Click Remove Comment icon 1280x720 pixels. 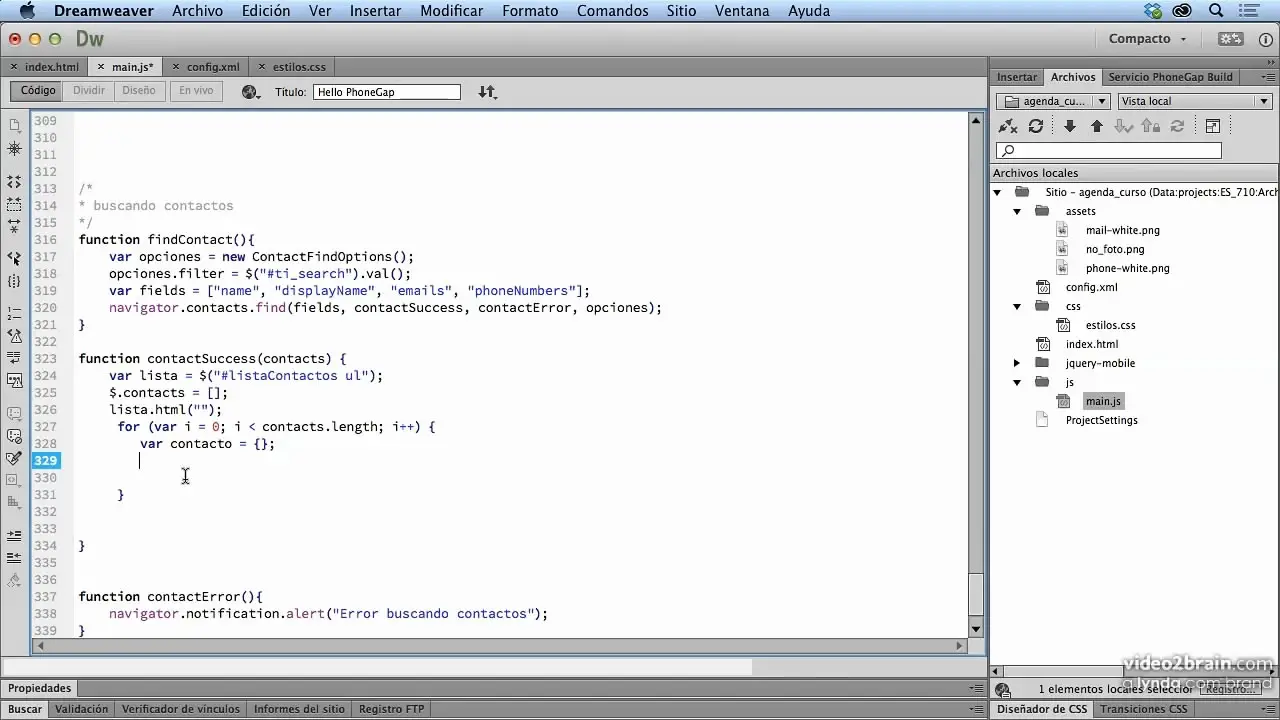14,436
